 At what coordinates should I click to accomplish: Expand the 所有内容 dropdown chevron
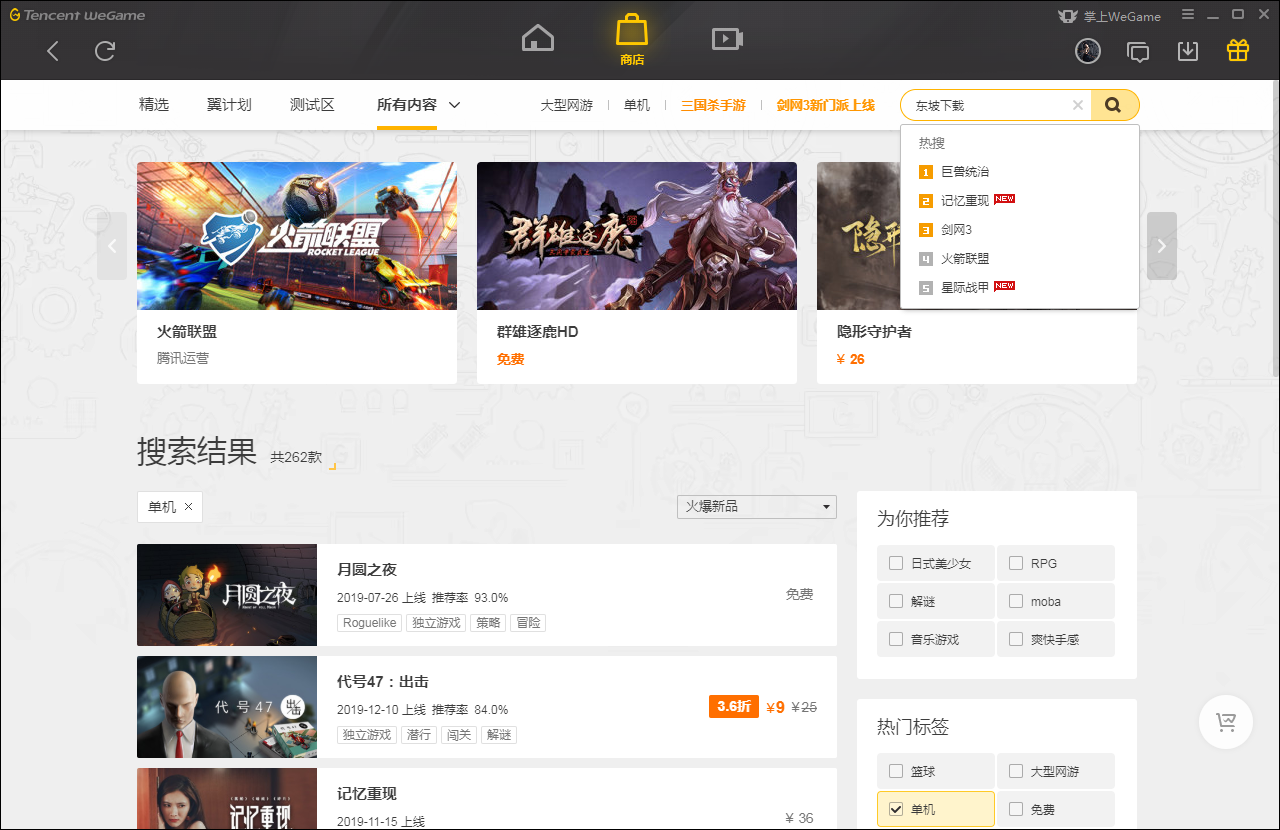tap(454, 105)
